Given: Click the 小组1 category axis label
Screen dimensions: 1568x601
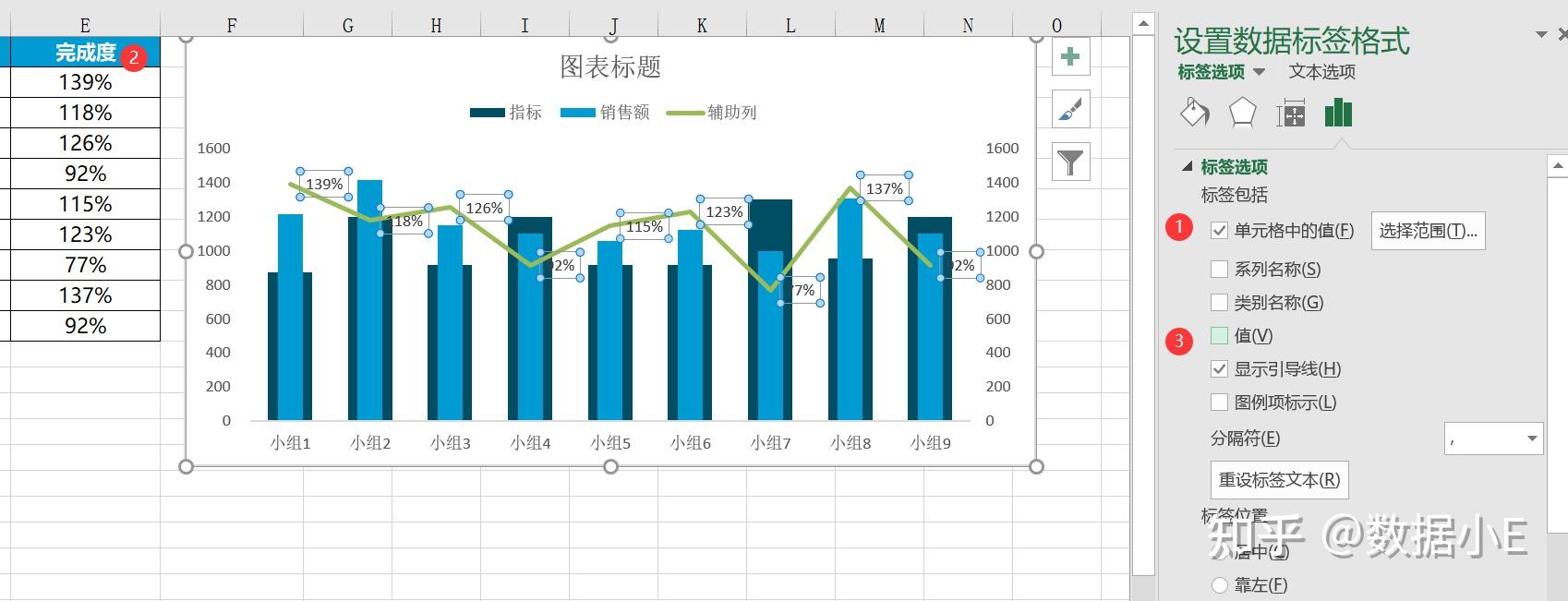Looking at the screenshot, I should coord(290,443).
